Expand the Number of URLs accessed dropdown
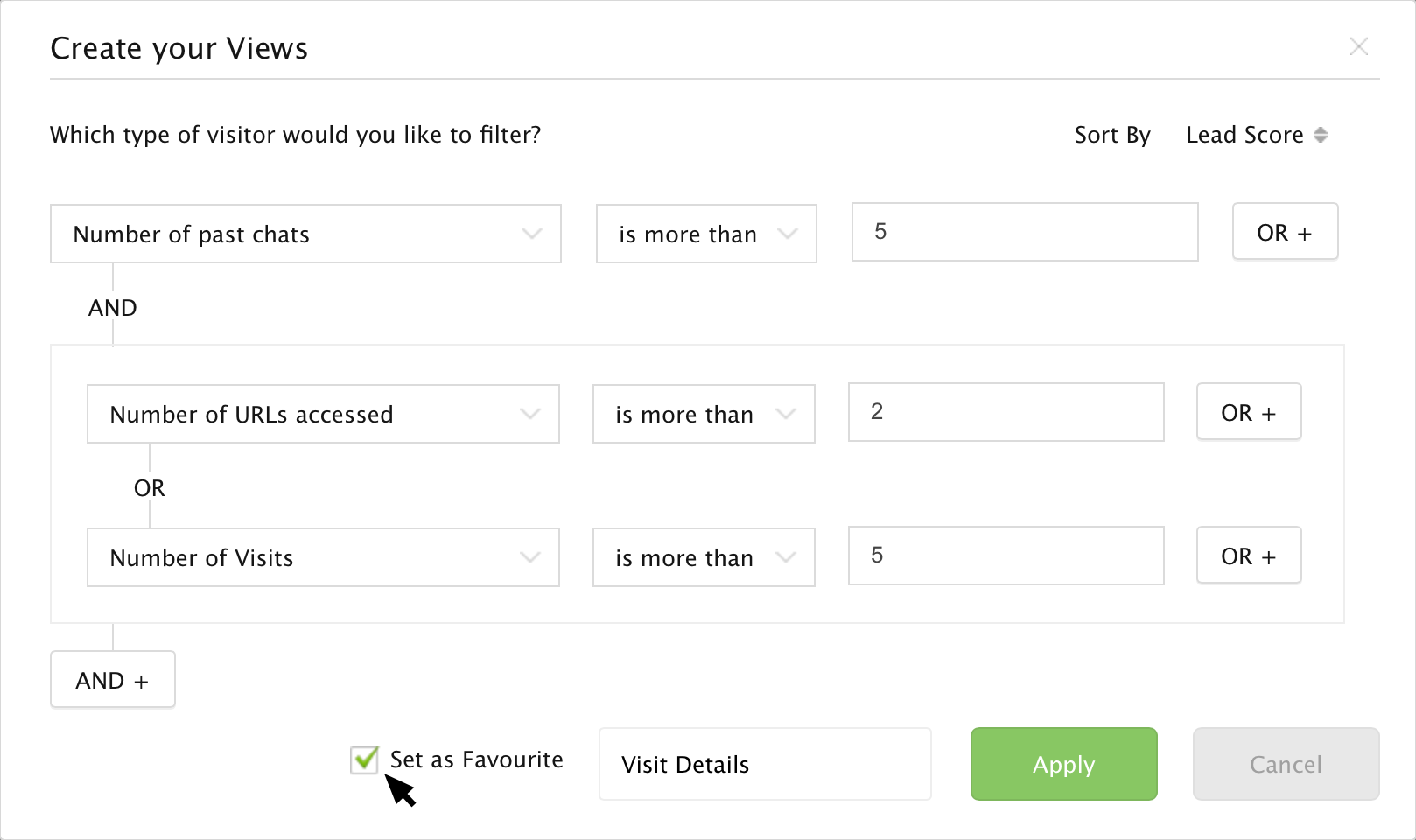The height and width of the screenshot is (840, 1416). pyautogui.click(x=323, y=414)
